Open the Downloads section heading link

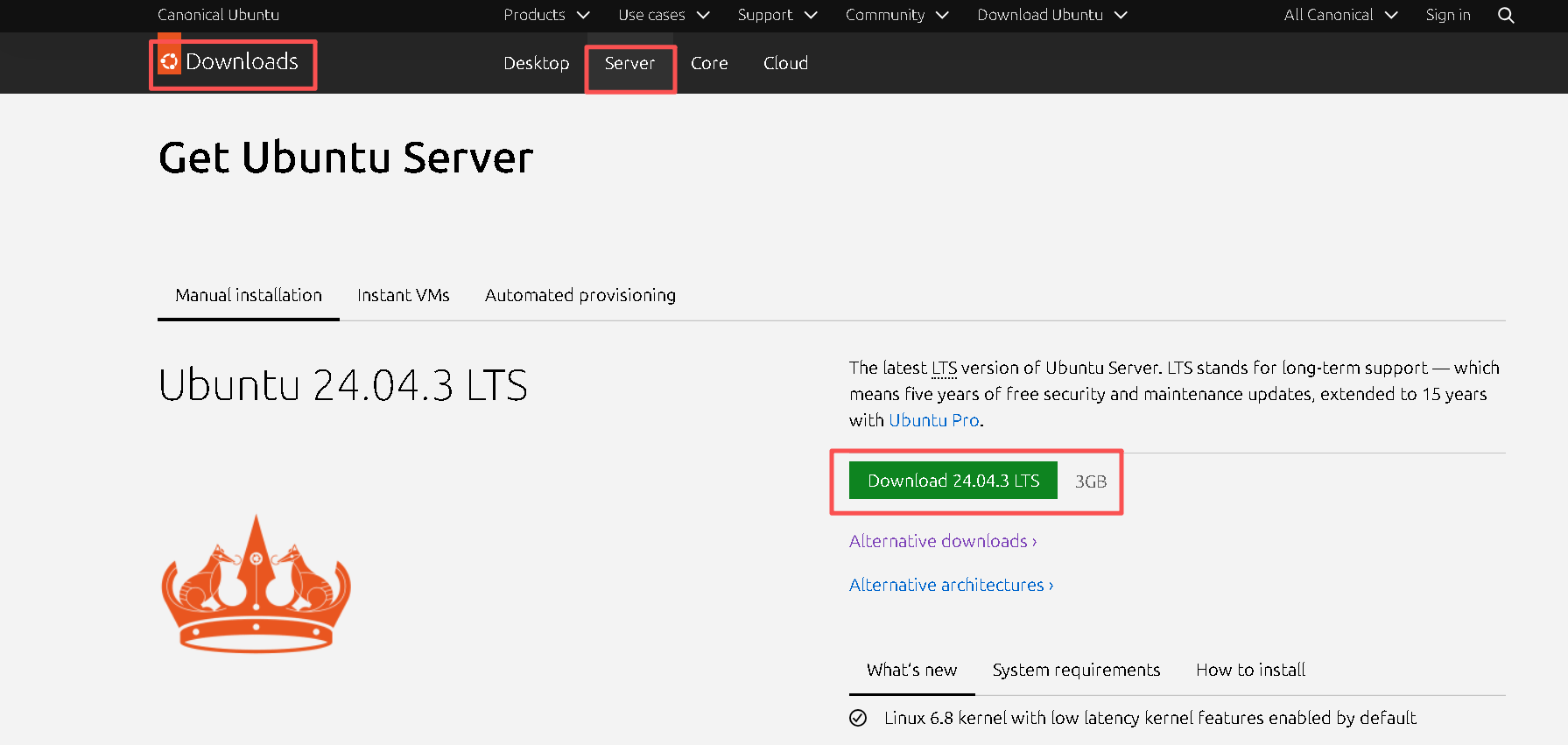[x=242, y=61]
